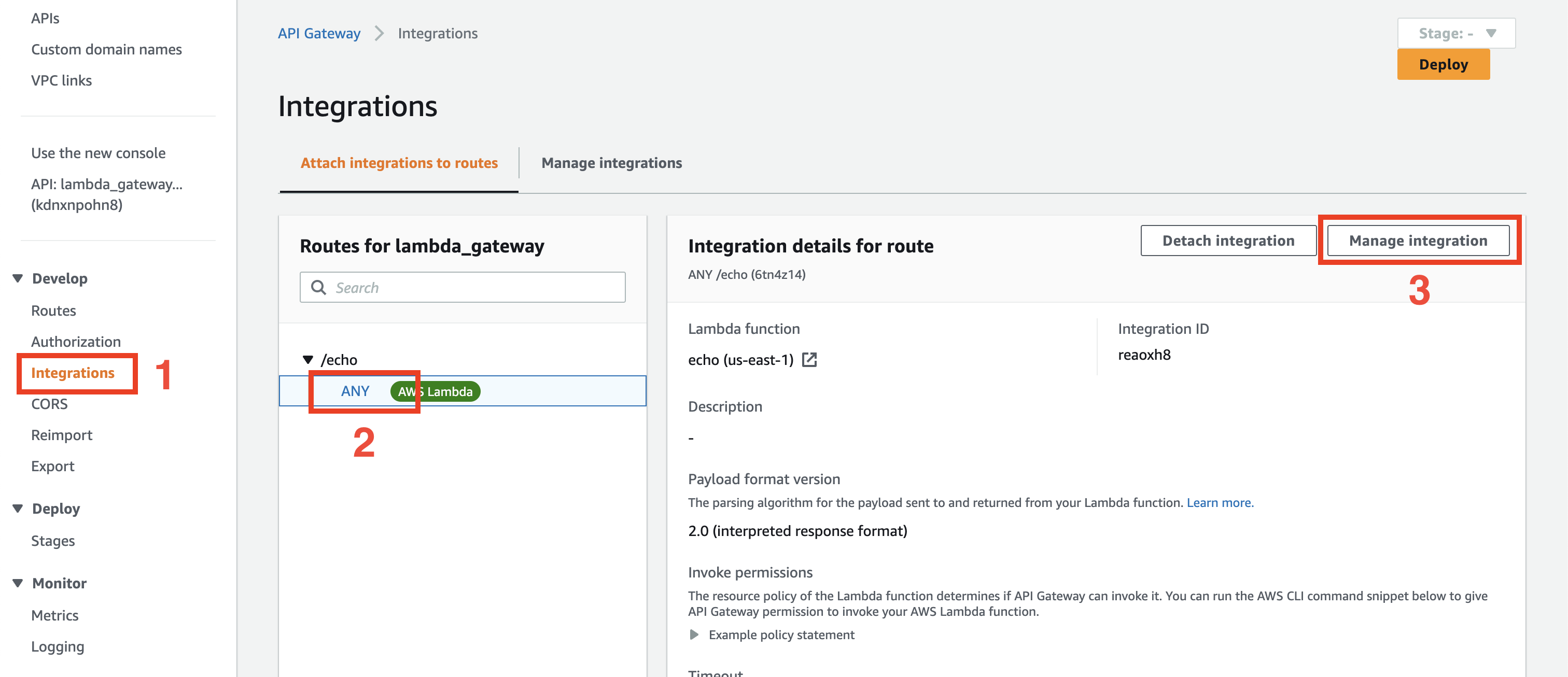Click the AWS Lambda badge on ANY route

(435, 391)
